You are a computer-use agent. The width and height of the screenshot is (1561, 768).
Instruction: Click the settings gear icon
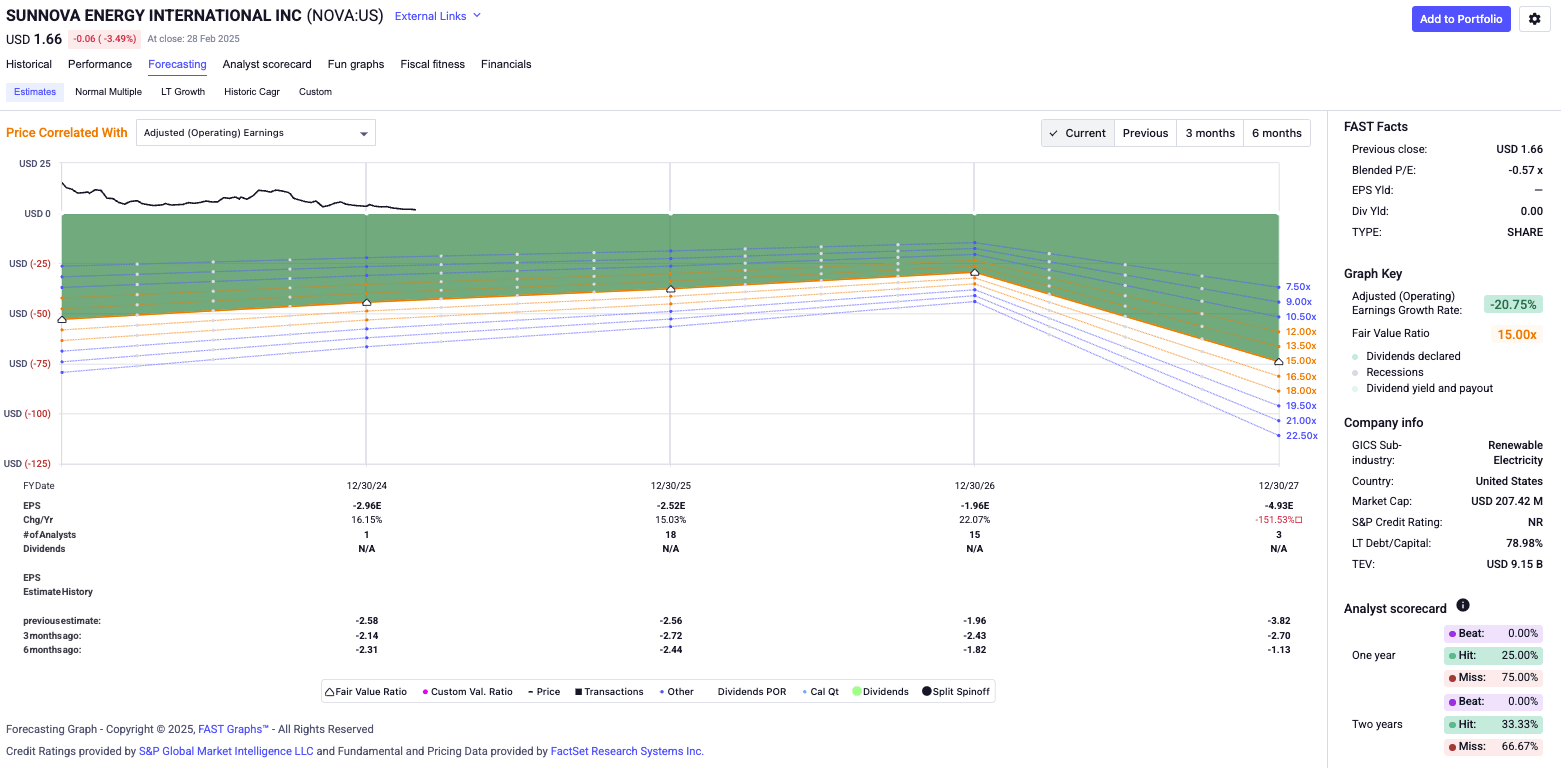pyautogui.click(x=1535, y=19)
